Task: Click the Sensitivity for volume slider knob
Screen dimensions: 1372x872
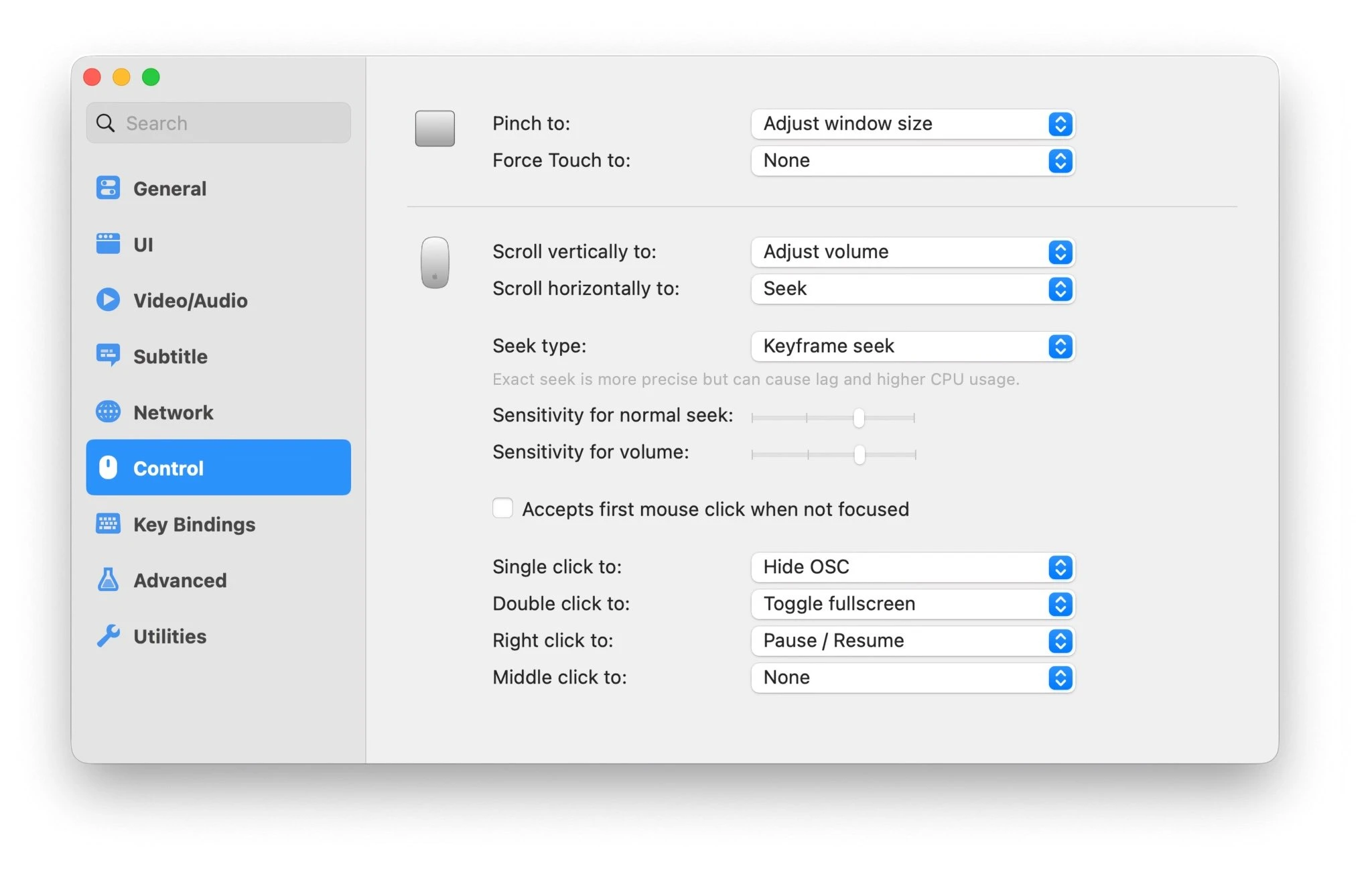Action: tap(860, 454)
